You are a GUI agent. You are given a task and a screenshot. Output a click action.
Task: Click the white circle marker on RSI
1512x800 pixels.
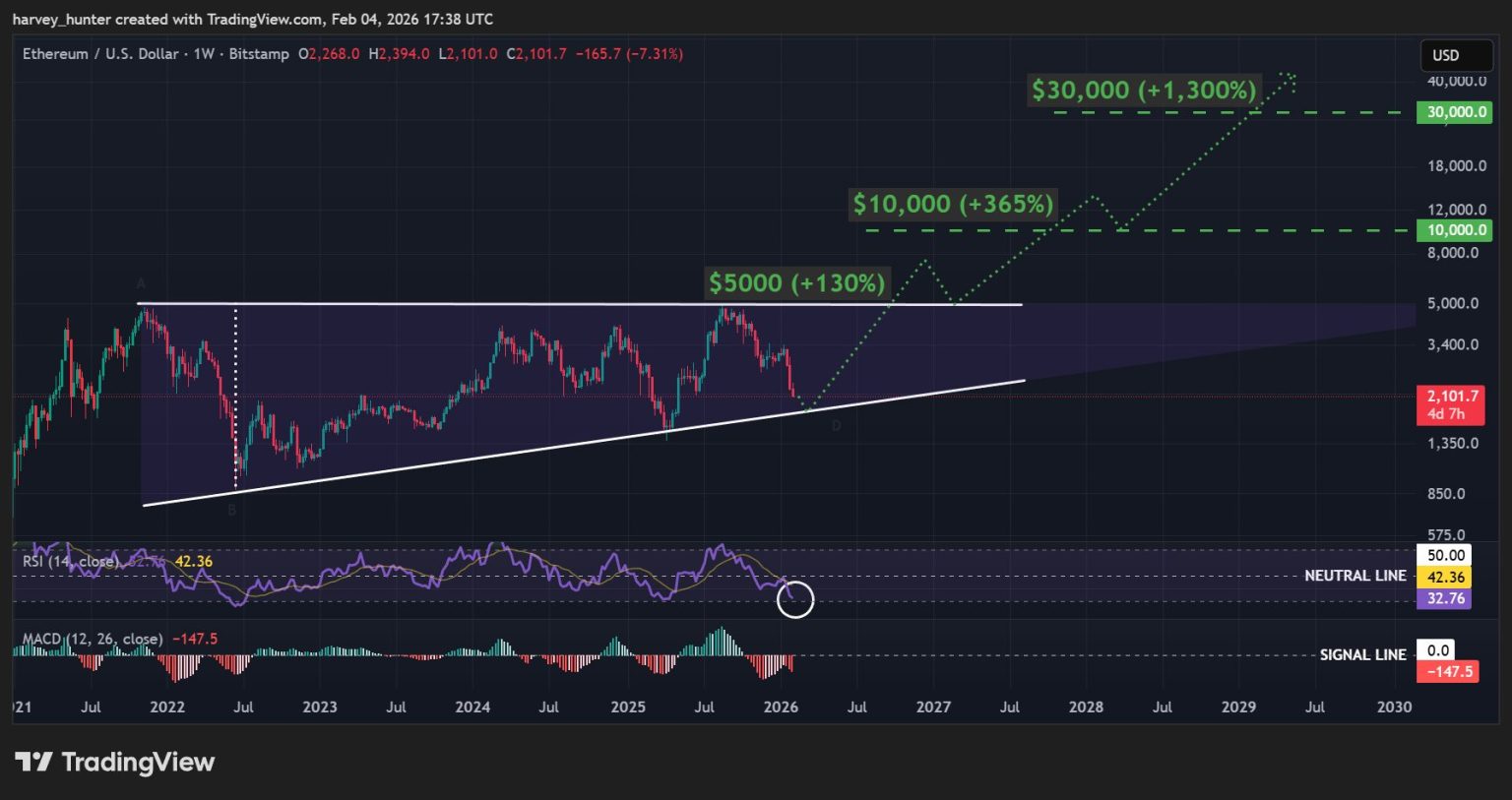795,599
